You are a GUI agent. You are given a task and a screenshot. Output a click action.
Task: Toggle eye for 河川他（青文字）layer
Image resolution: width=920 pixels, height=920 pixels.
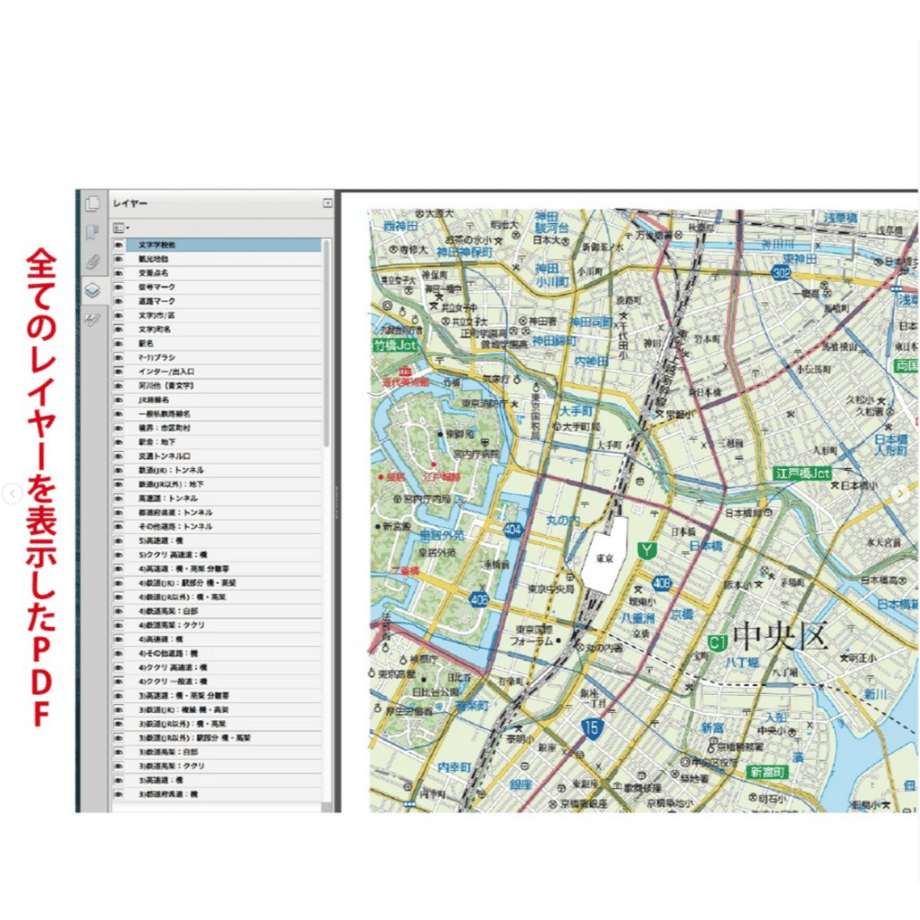[x=119, y=385]
